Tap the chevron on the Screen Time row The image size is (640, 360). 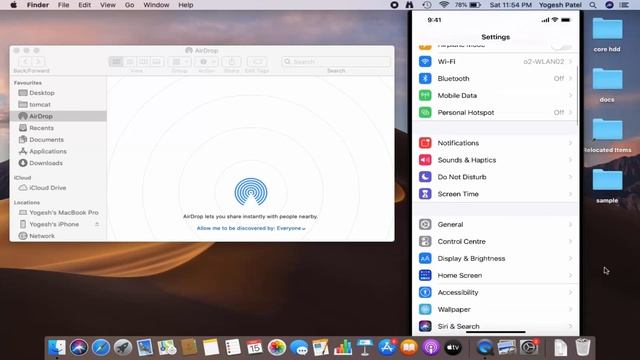570,194
